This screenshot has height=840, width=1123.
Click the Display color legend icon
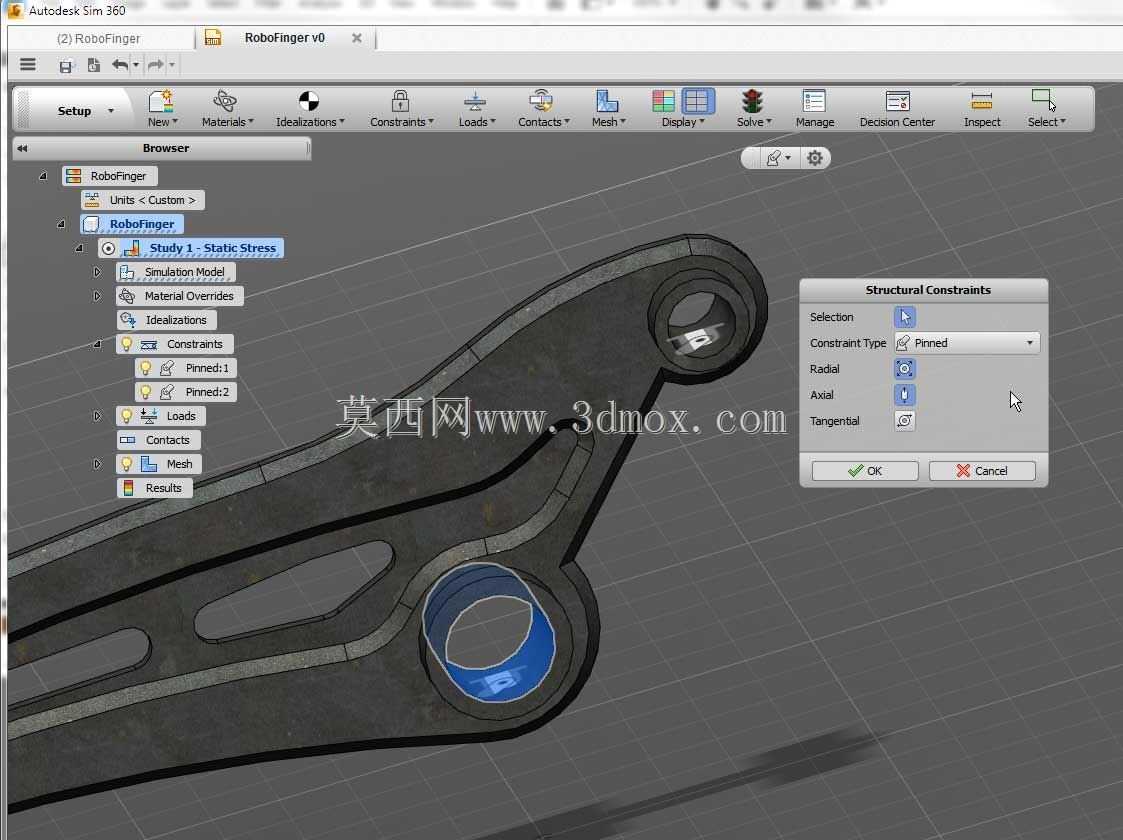663,101
